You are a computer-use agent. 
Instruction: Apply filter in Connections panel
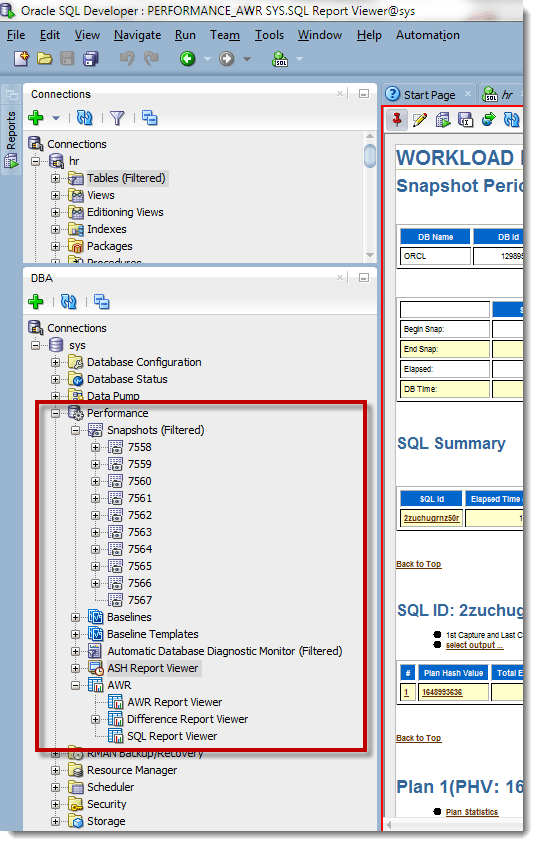click(x=117, y=118)
